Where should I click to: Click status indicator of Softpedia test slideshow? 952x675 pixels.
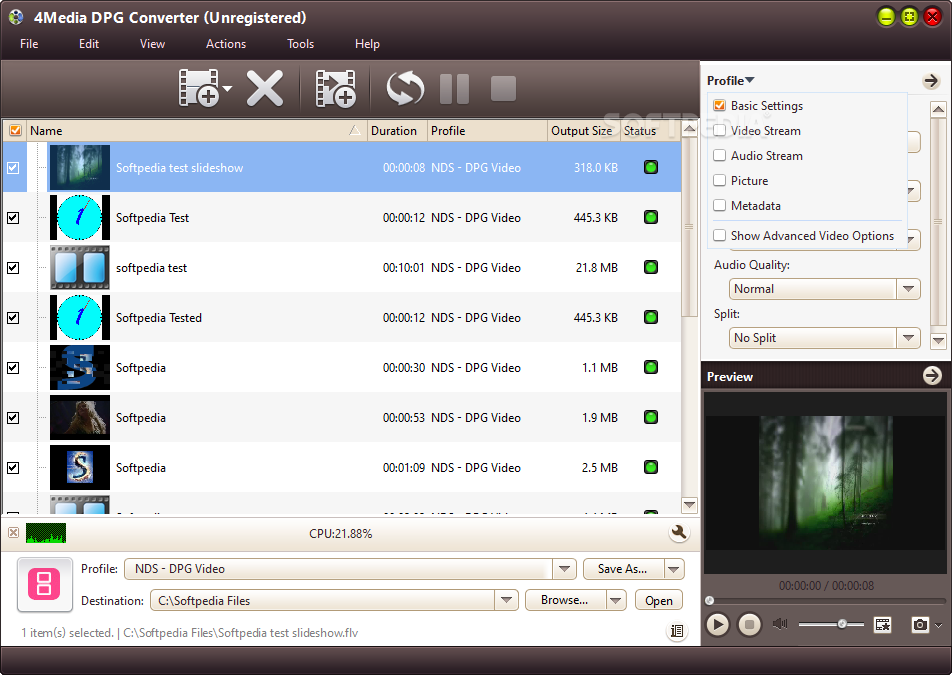coord(651,167)
